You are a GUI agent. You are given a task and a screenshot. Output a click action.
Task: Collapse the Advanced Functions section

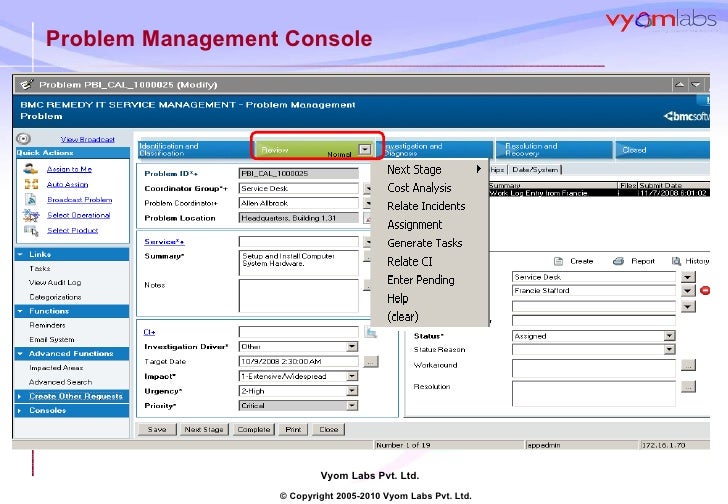click(x=20, y=354)
